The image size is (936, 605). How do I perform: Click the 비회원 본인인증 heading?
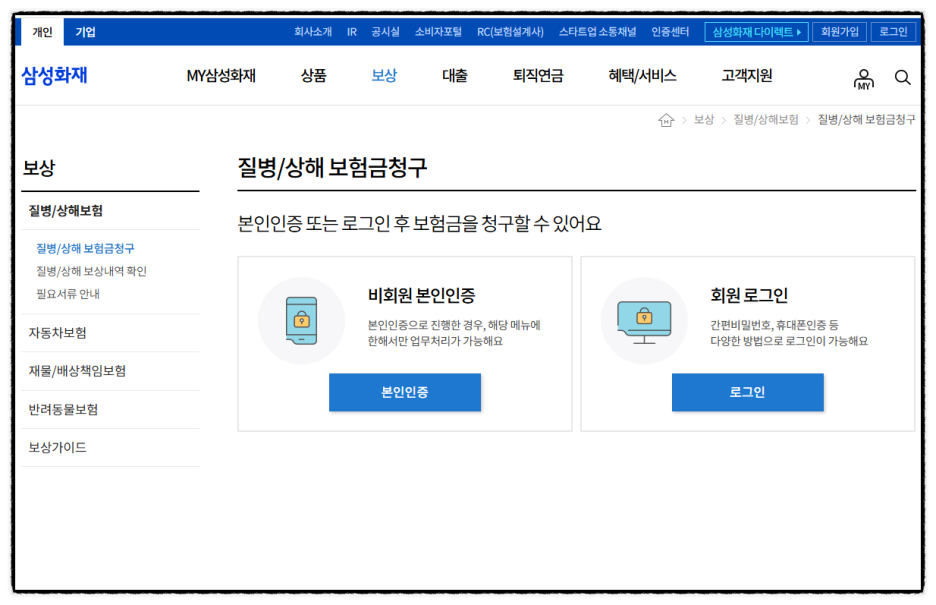point(421,295)
